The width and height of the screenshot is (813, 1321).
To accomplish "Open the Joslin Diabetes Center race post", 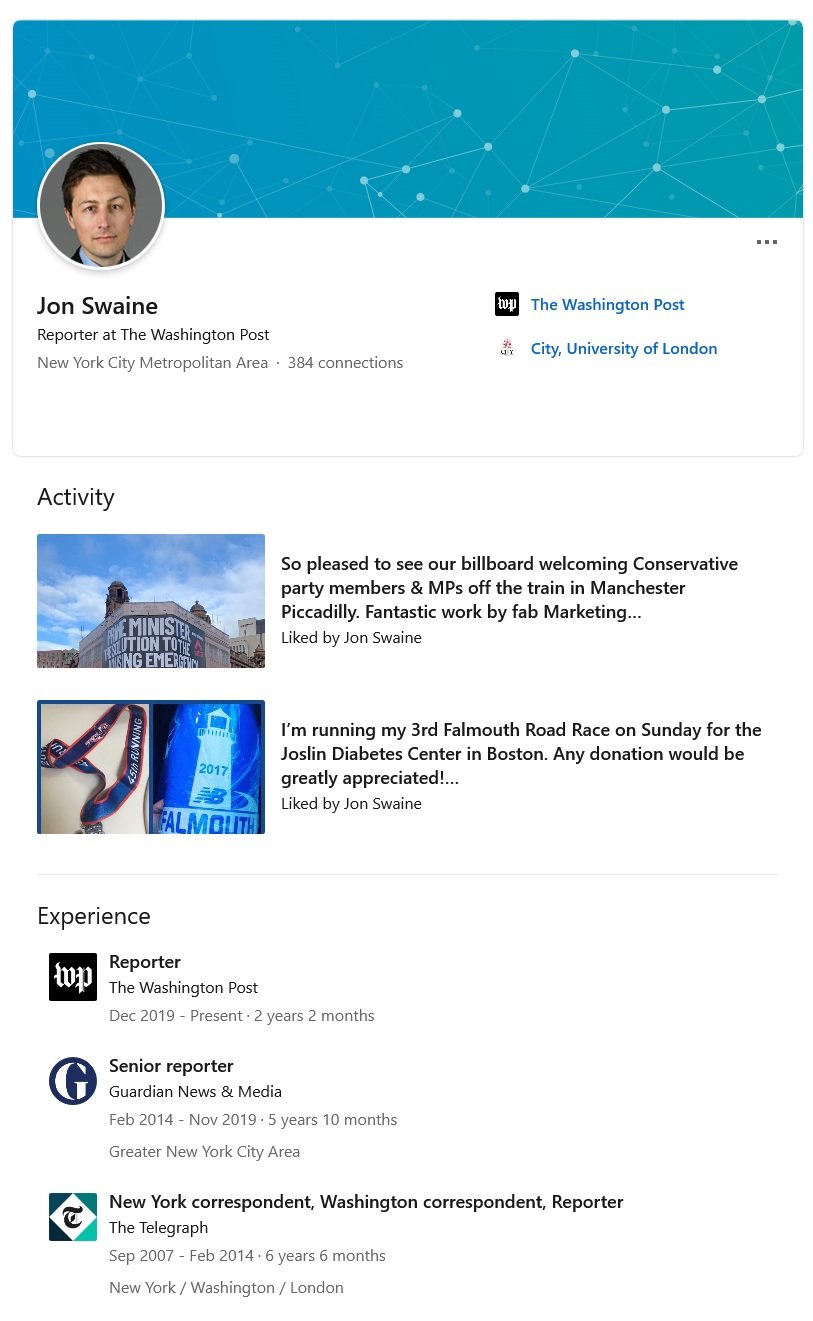I will 521,754.
